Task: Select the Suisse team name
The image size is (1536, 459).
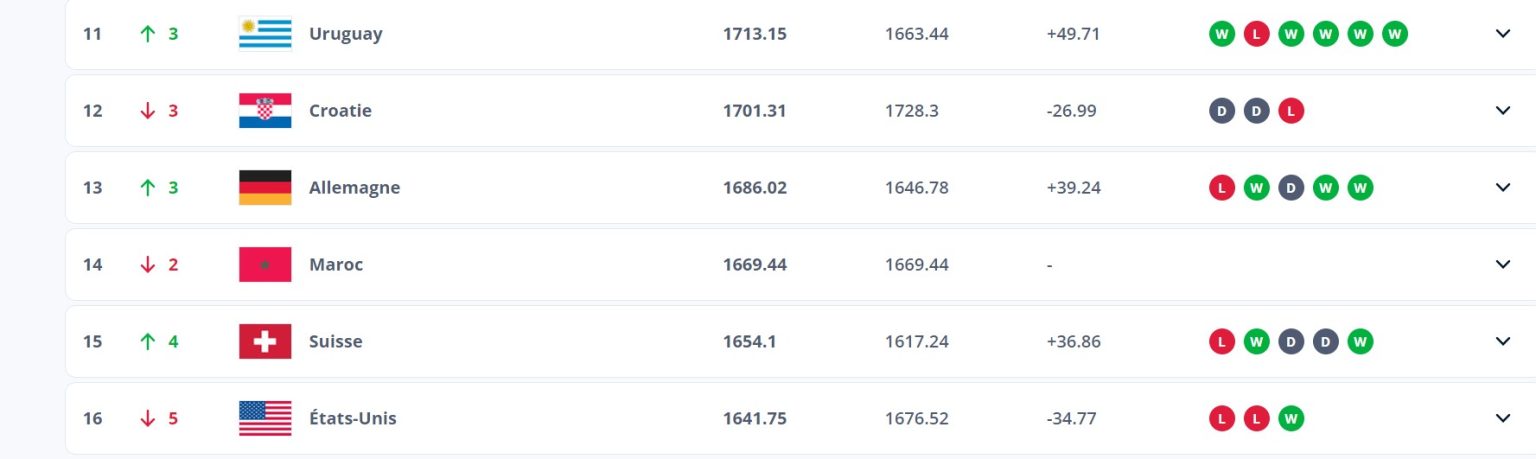Action: 336,342
